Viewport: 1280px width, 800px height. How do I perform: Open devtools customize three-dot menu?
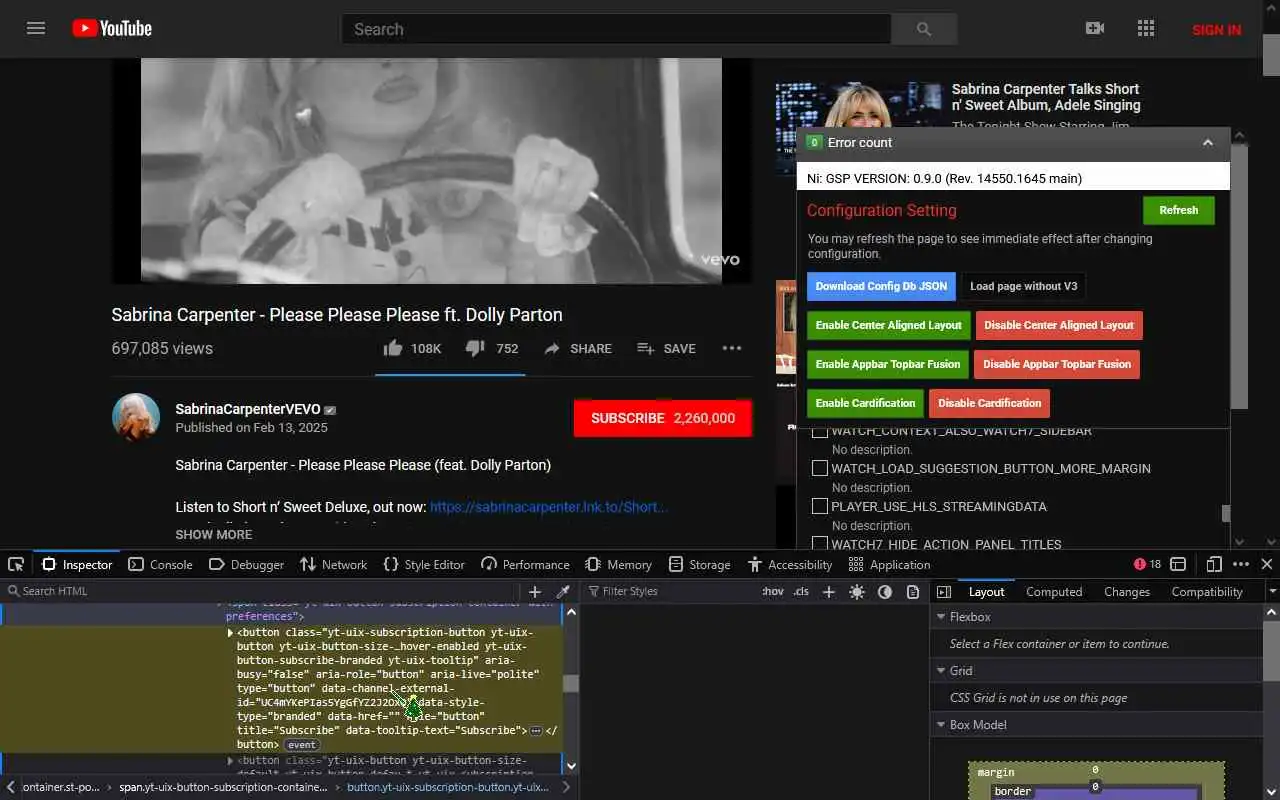(x=1241, y=564)
